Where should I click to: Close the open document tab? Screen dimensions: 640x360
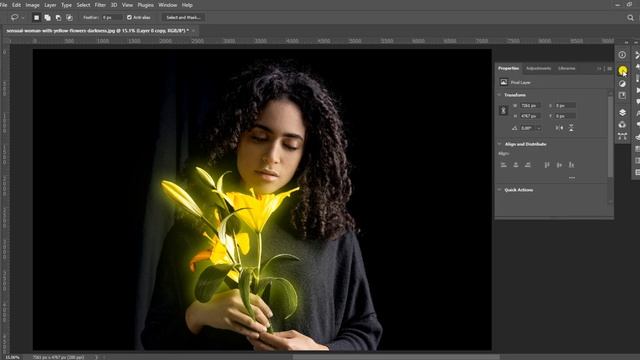(x=193, y=31)
